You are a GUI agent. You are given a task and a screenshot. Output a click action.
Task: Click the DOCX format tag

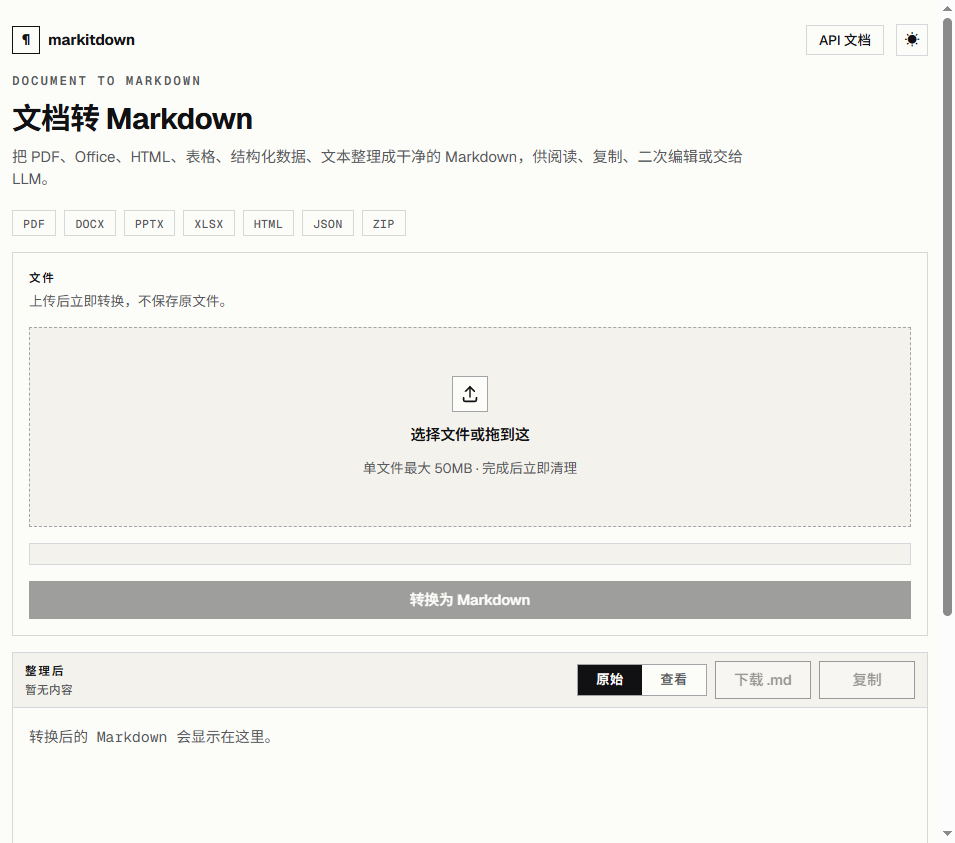click(x=90, y=224)
